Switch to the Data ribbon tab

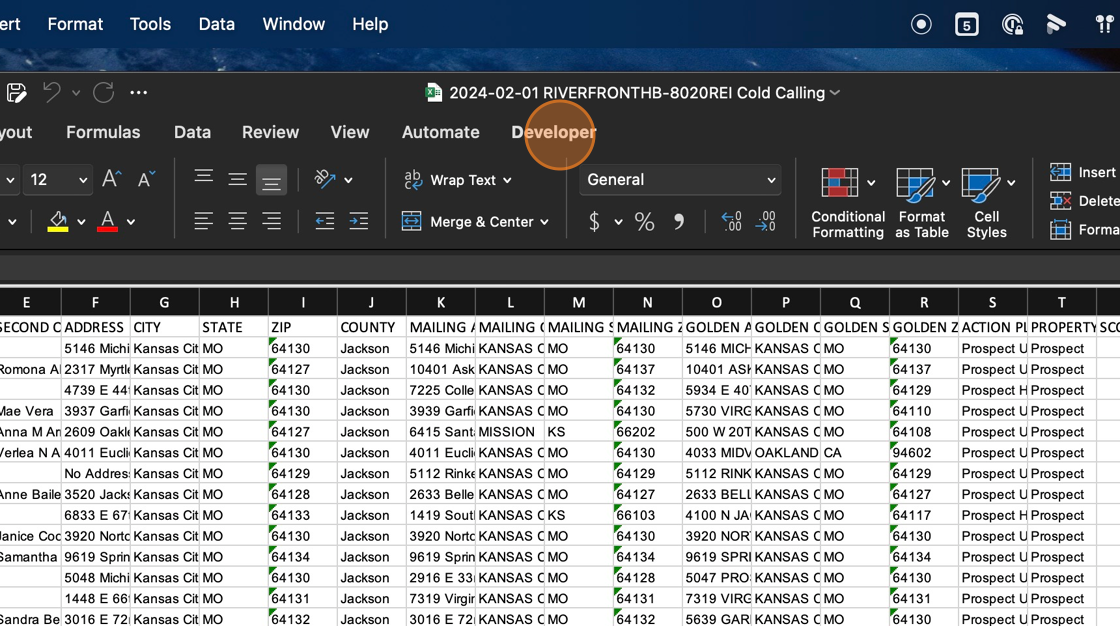pos(192,132)
